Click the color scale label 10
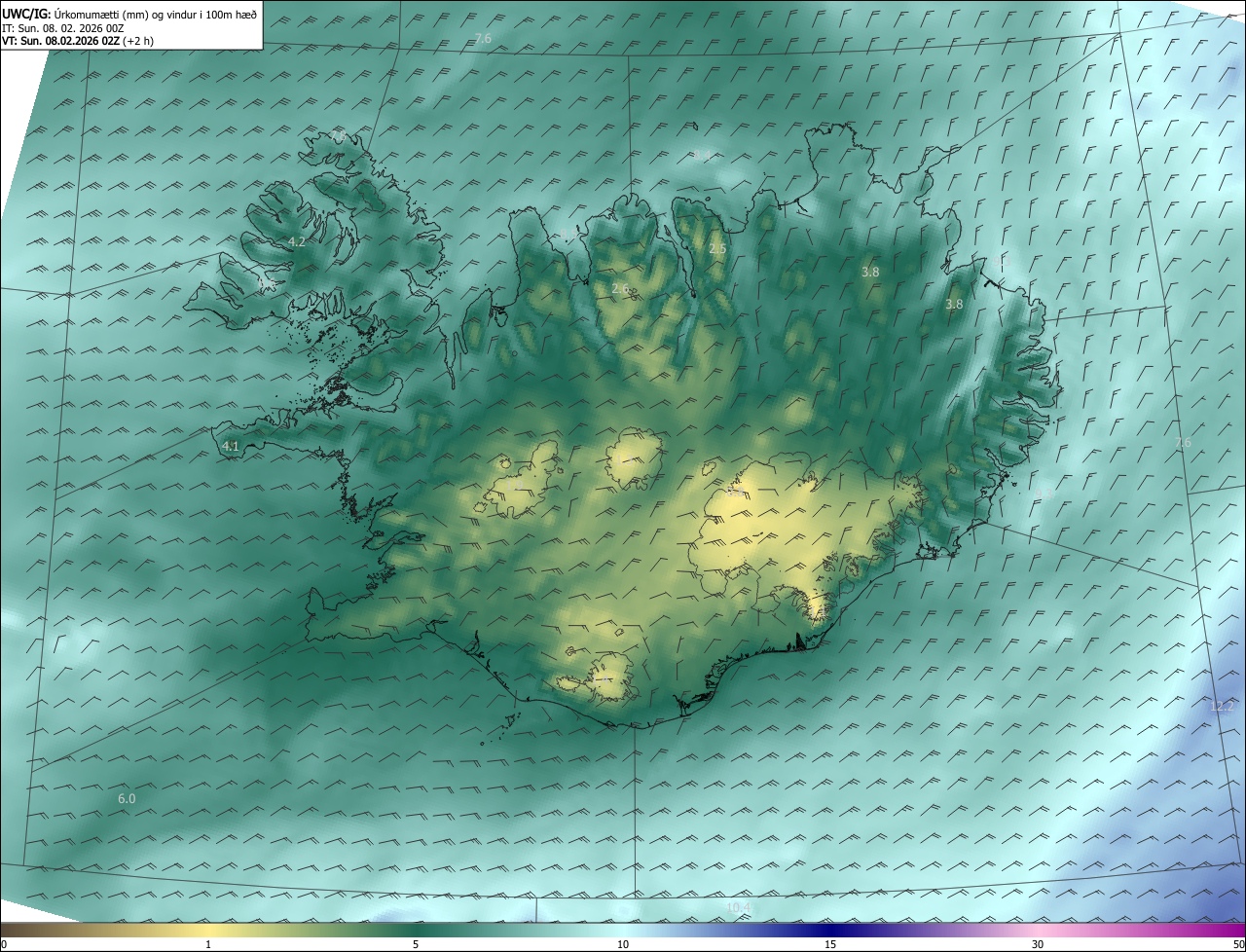The width and height of the screenshot is (1246, 952). 623,944
